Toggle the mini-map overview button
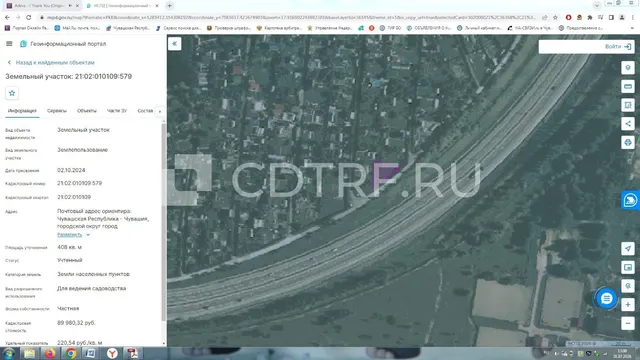640x360 pixels. [x=628, y=267]
